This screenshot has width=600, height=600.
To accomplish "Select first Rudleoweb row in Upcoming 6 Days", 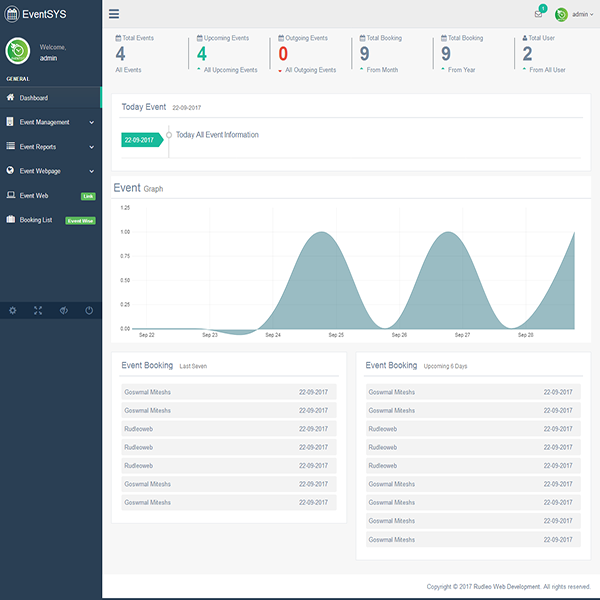I will click(473, 429).
